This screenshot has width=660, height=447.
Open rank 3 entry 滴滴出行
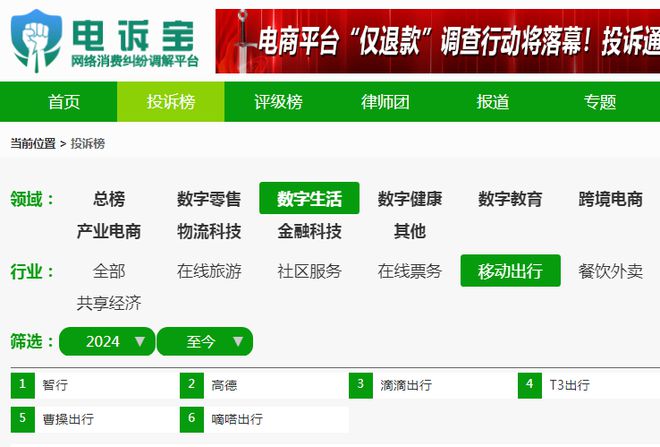point(433,385)
